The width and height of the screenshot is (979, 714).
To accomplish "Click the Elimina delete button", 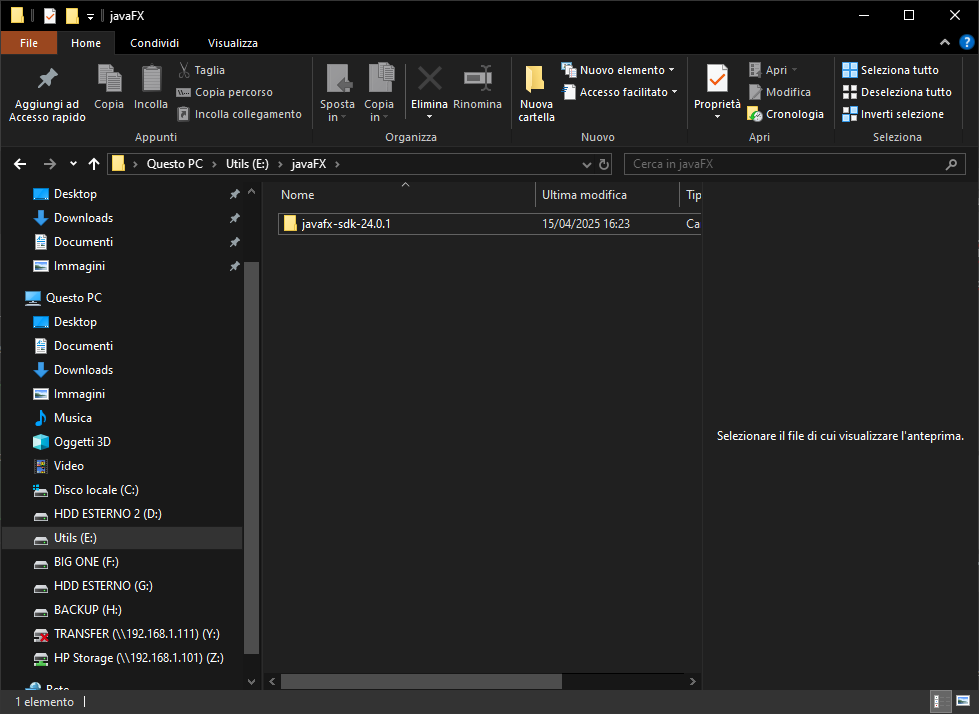I will click(429, 93).
